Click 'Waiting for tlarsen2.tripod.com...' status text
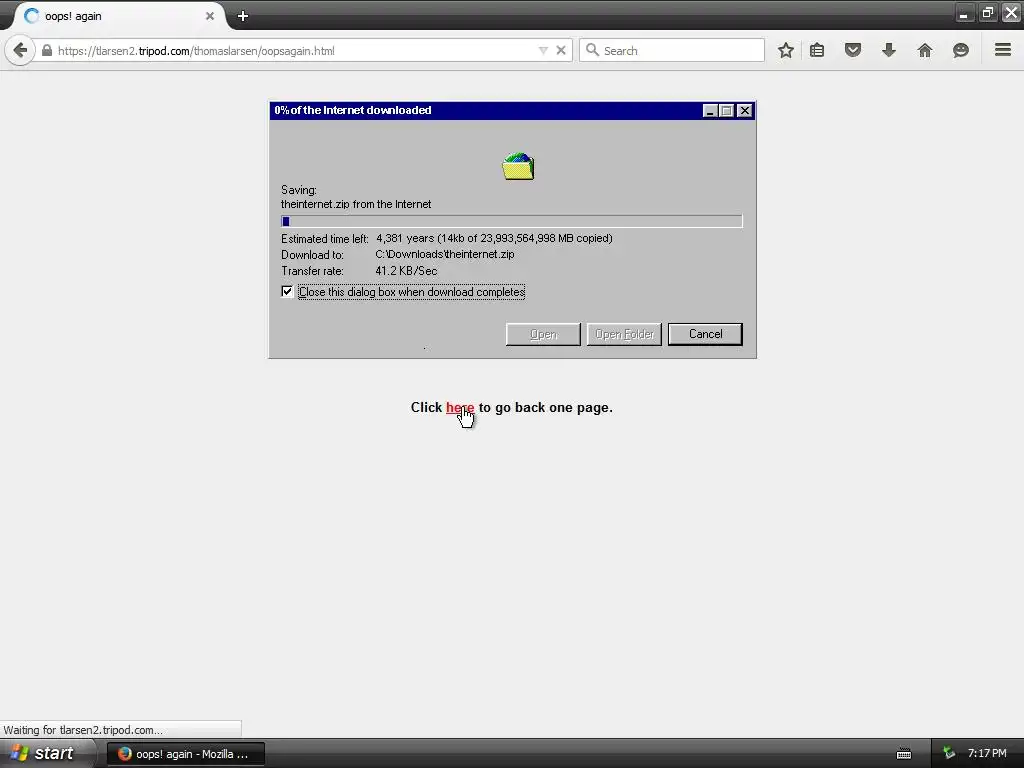This screenshot has height=768, width=1024. point(83,730)
